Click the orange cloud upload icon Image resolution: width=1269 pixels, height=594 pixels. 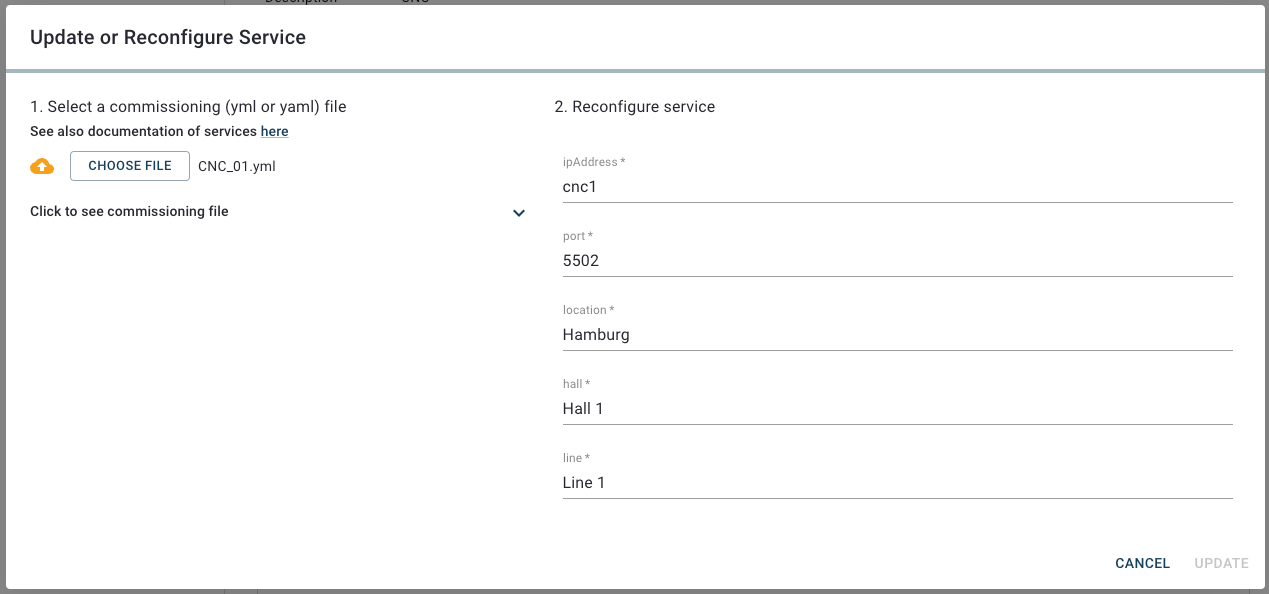[42, 166]
